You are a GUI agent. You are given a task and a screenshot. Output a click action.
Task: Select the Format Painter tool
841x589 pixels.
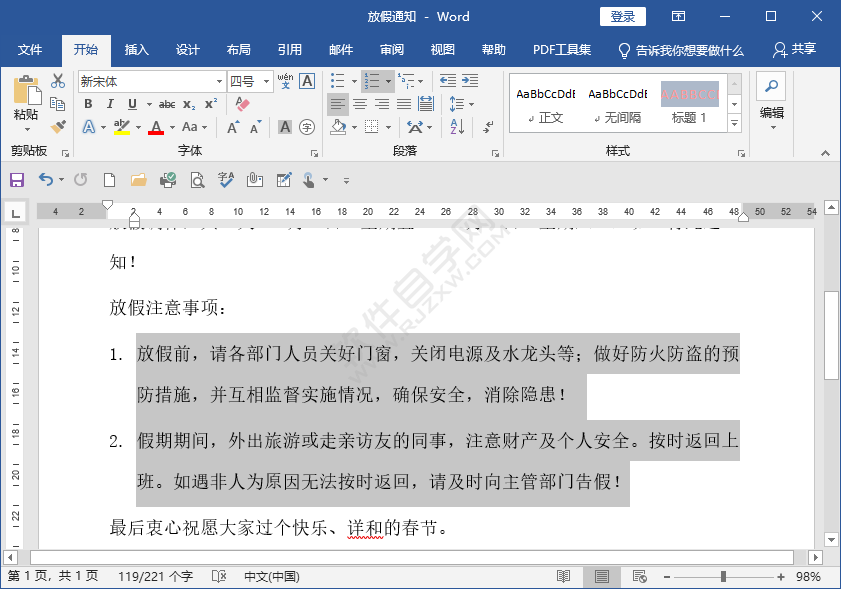pos(57,127)
